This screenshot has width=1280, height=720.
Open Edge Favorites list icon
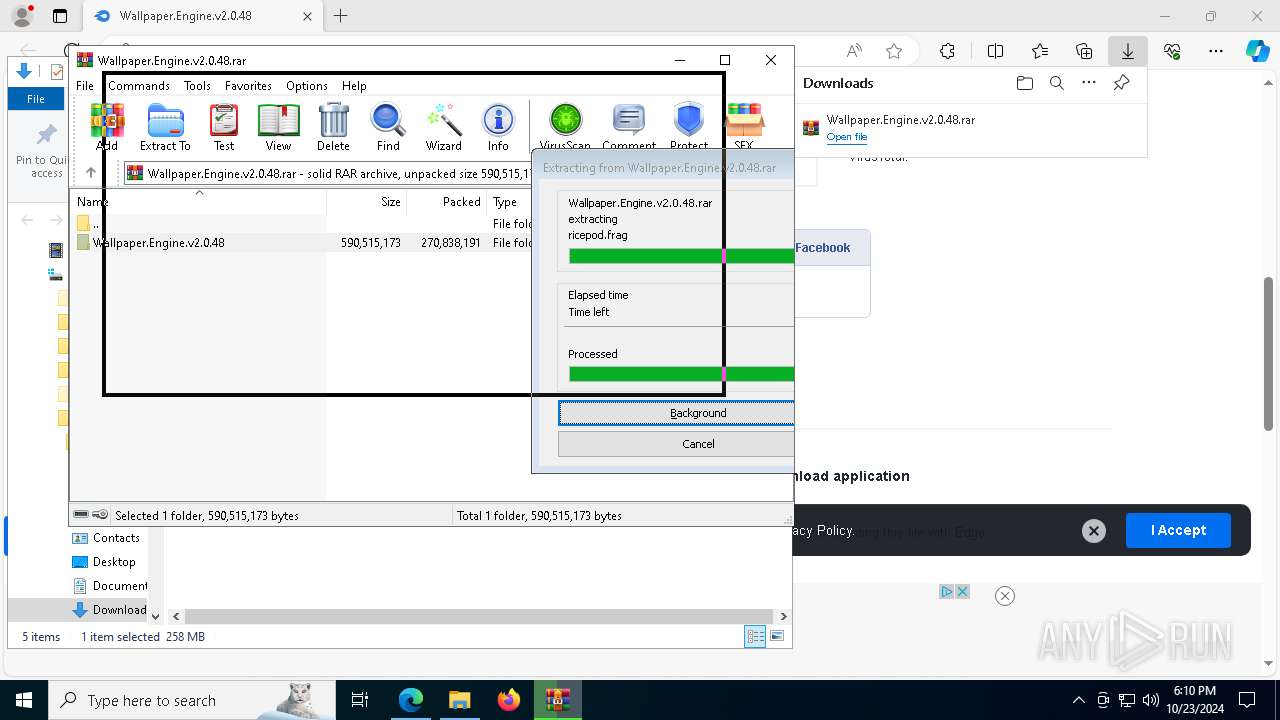[1040, 51]
